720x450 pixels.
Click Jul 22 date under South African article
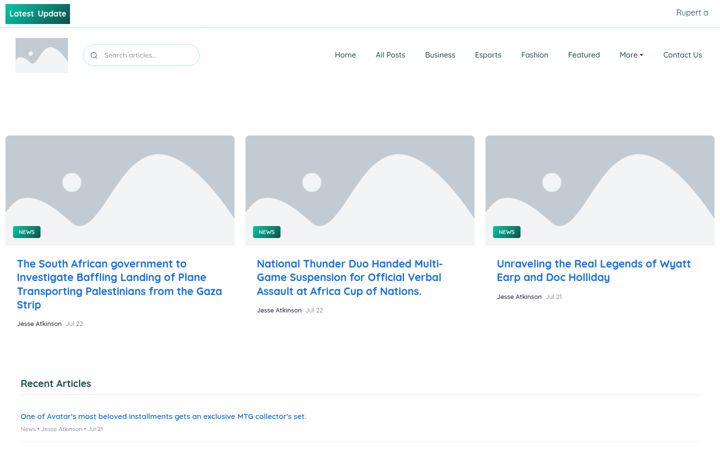74,324
